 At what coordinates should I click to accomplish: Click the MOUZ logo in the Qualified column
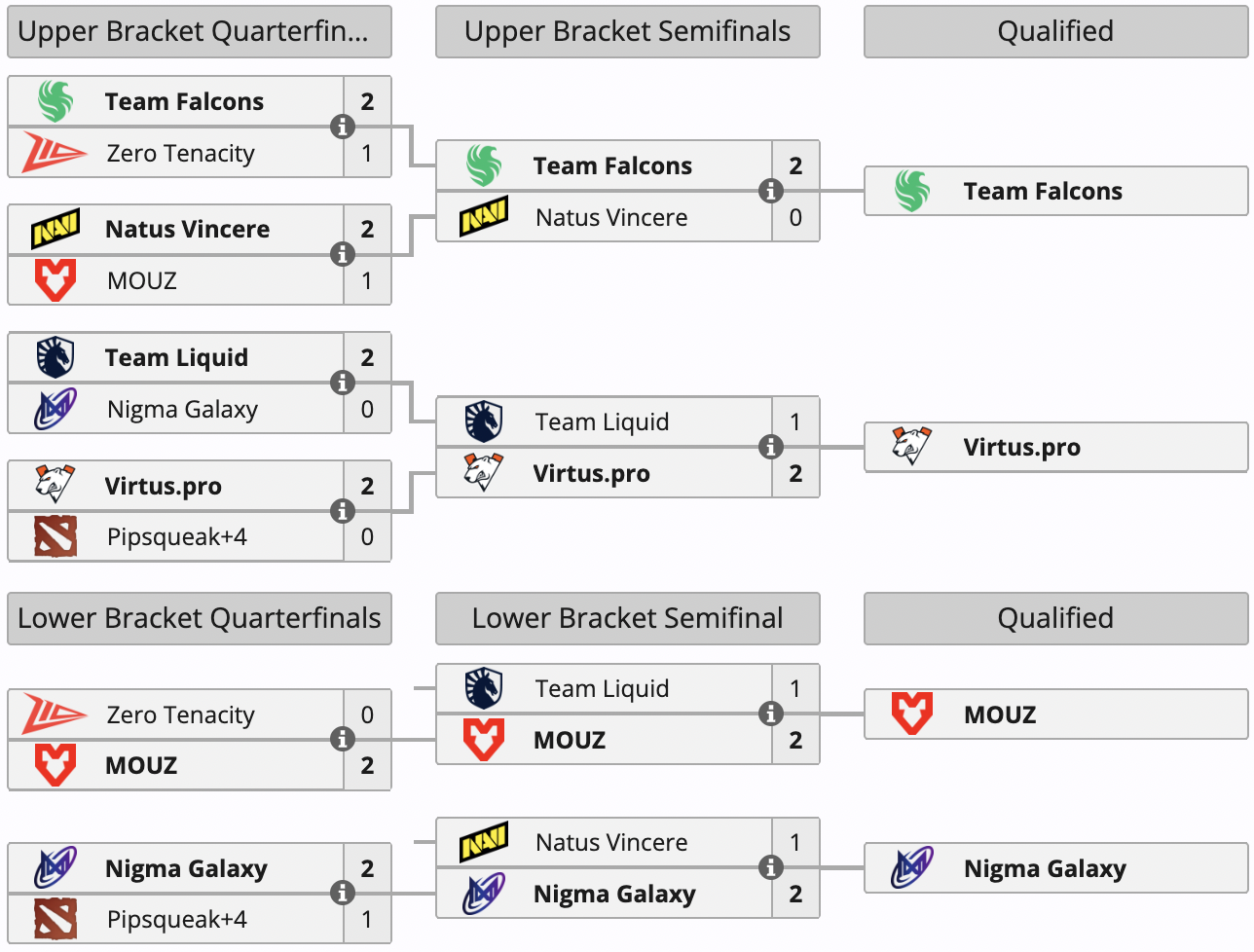point(912,714)
